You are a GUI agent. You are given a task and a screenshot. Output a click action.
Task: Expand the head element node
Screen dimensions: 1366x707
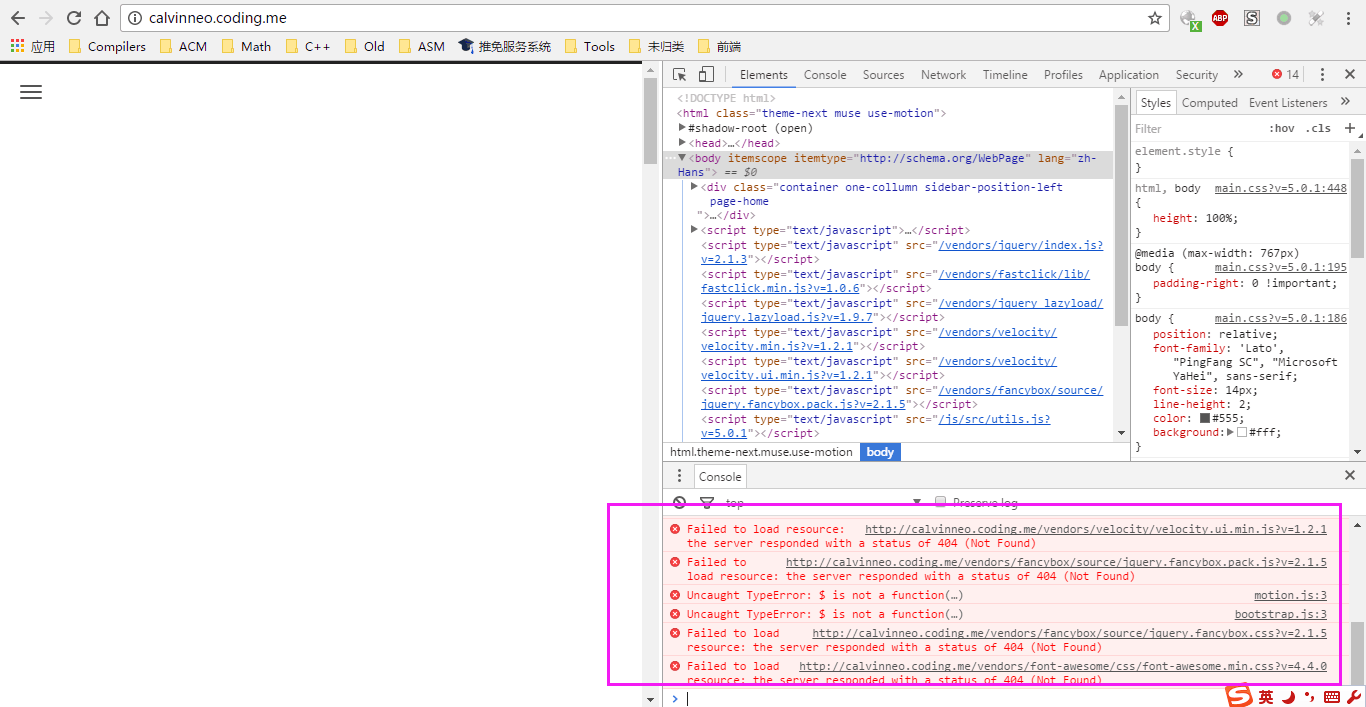683,143
